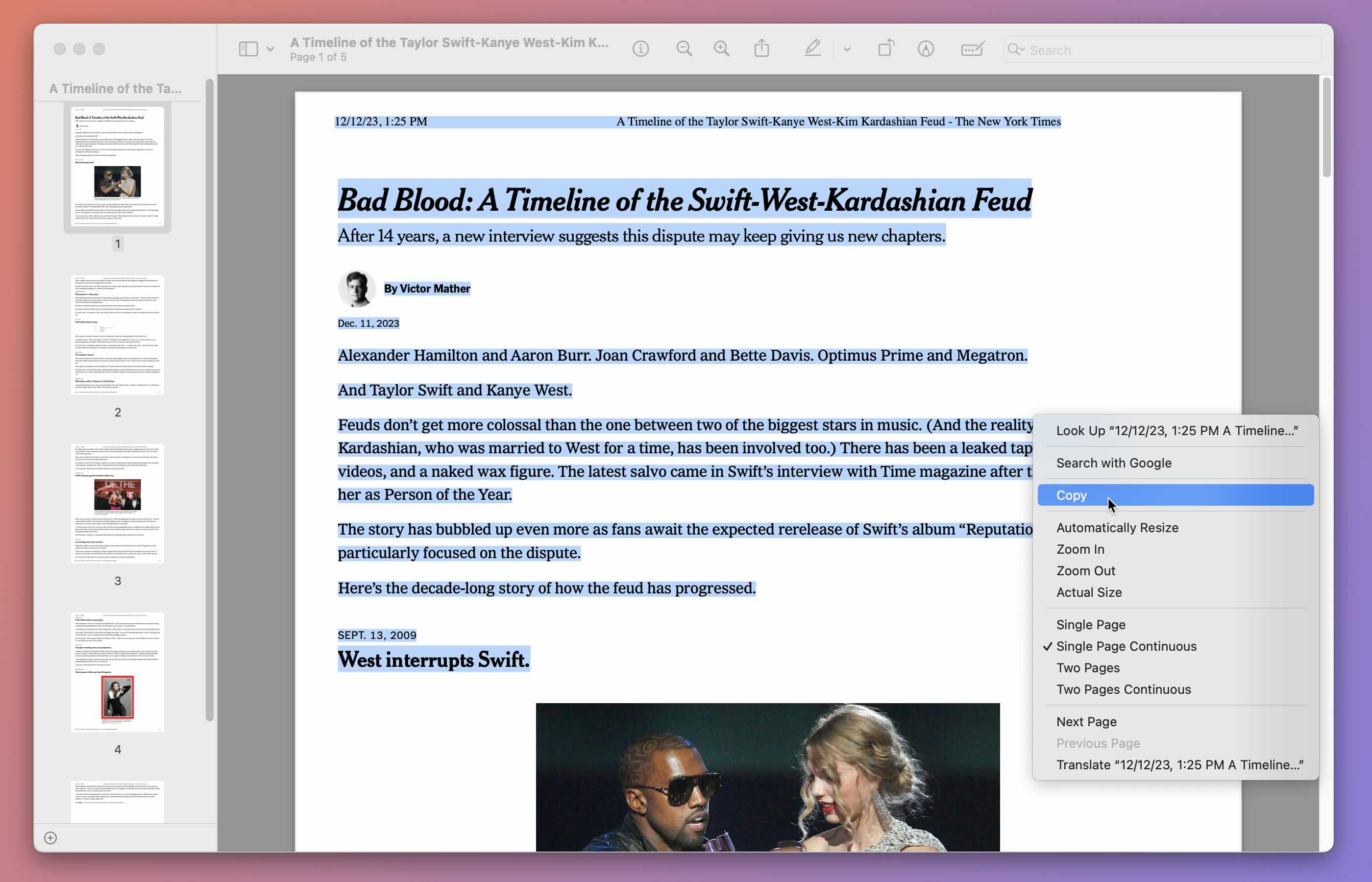The height and width of the screenshot is (882, 1372).
Task: Select the Highlight pen tool
Action: click(812, 49)
